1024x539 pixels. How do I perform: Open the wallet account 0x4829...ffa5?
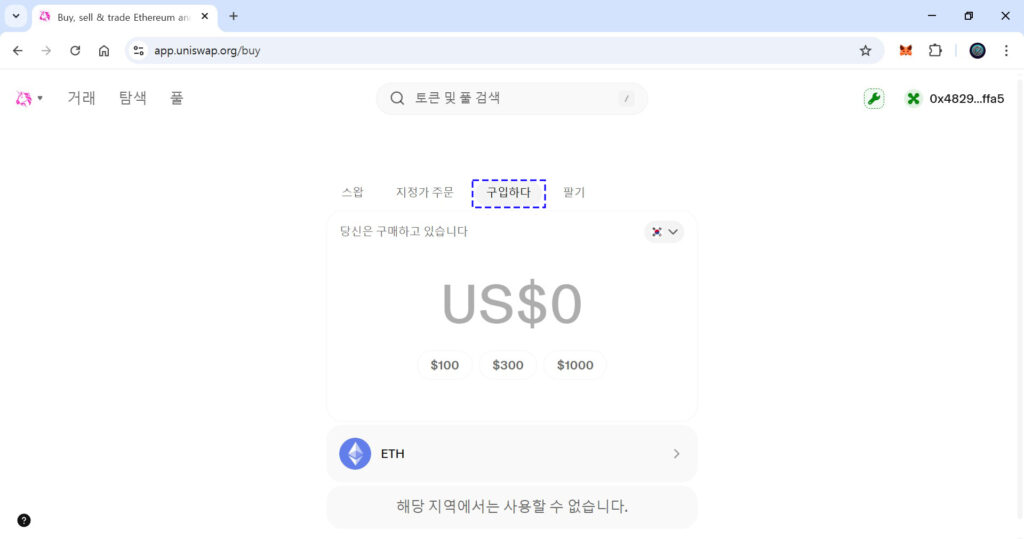click(955, 98)
